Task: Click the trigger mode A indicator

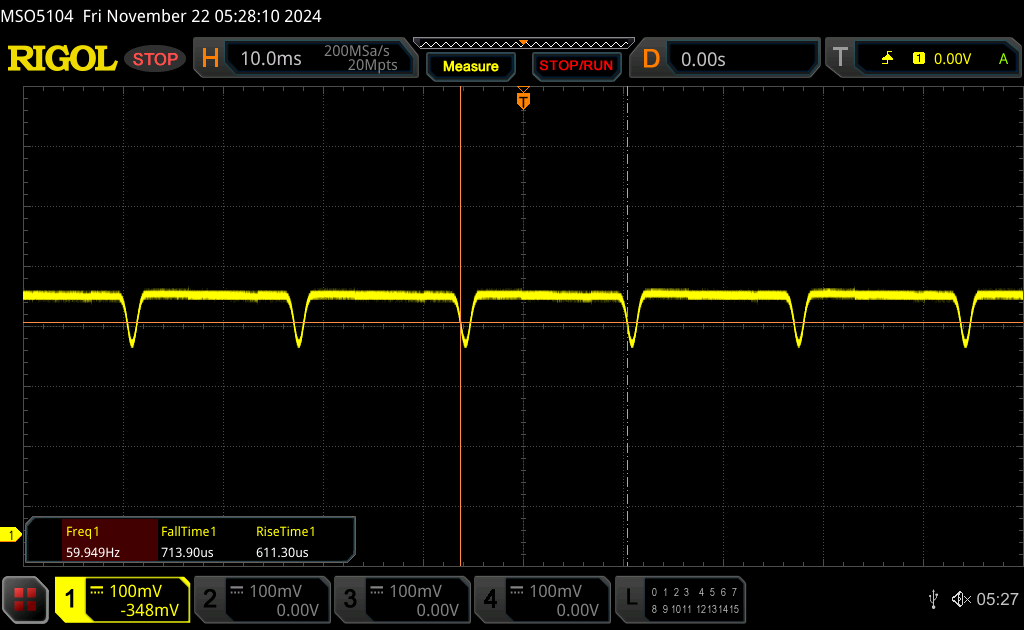Action: (1004, 59)
